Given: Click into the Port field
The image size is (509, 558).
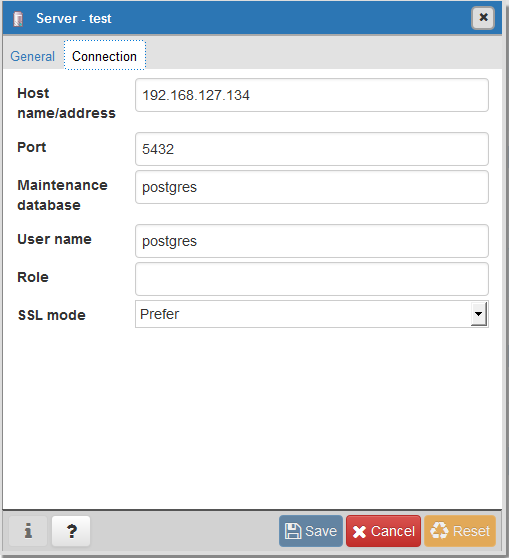Looking at the screenshot, I should point(312,149).
